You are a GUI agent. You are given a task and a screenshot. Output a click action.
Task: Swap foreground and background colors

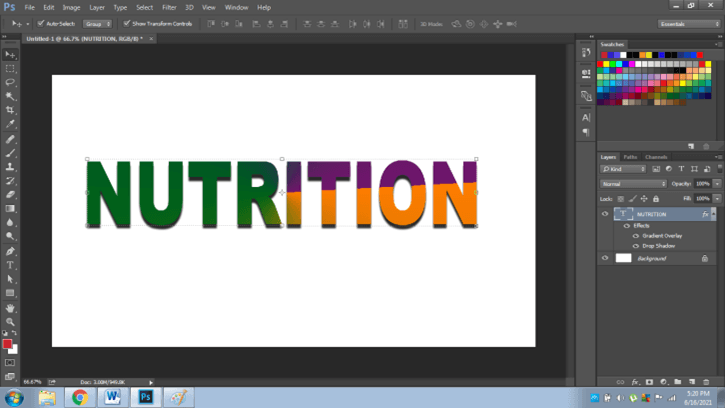click(x=14, y=333)
